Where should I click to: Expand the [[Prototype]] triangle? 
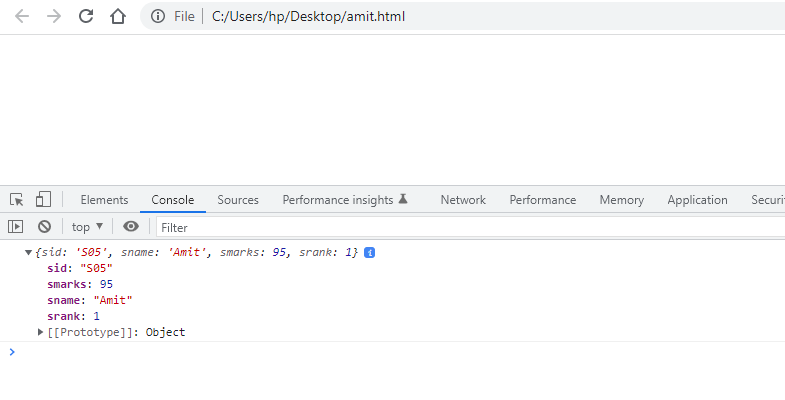tap(41, 332)
